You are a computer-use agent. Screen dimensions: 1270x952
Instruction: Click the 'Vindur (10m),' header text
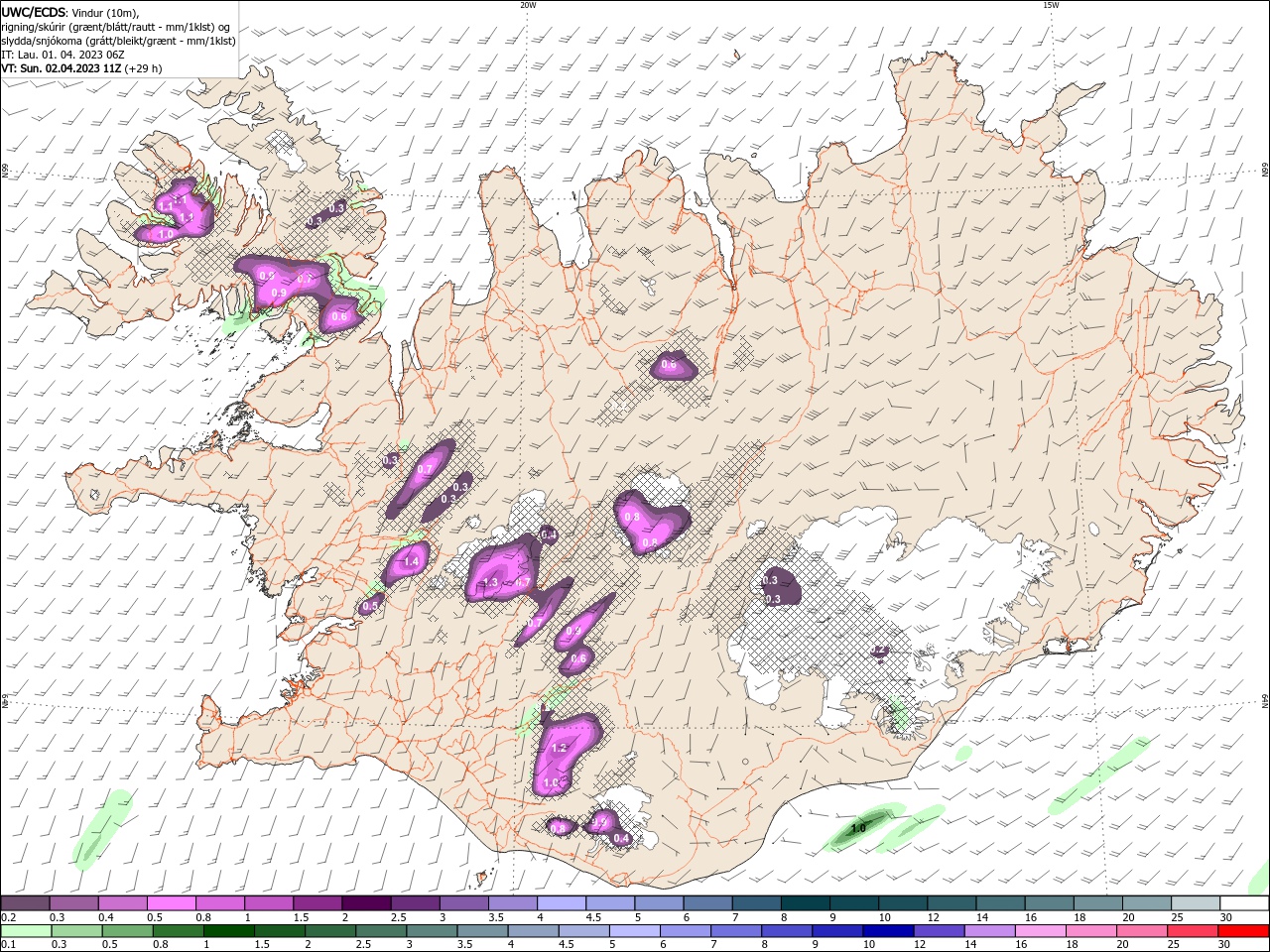tap(106, 13)
